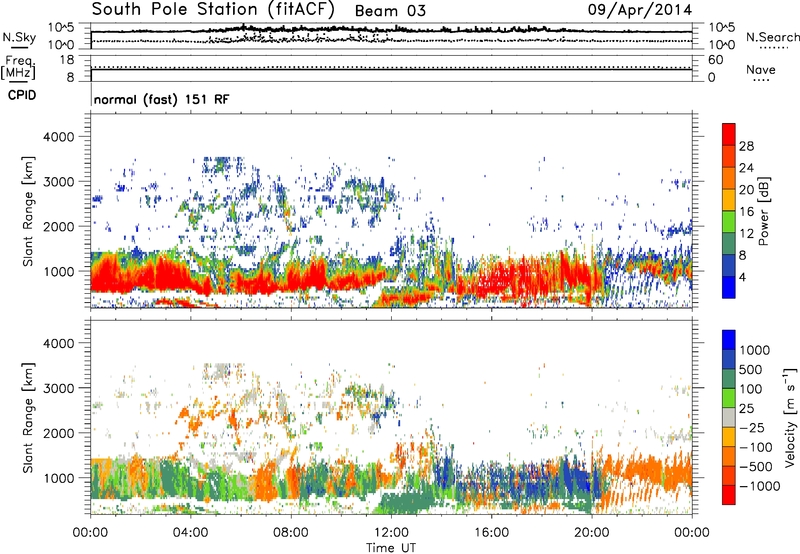Click the 'CPID' label
Viewport: 800px width, 554px height.
[22, 95]
